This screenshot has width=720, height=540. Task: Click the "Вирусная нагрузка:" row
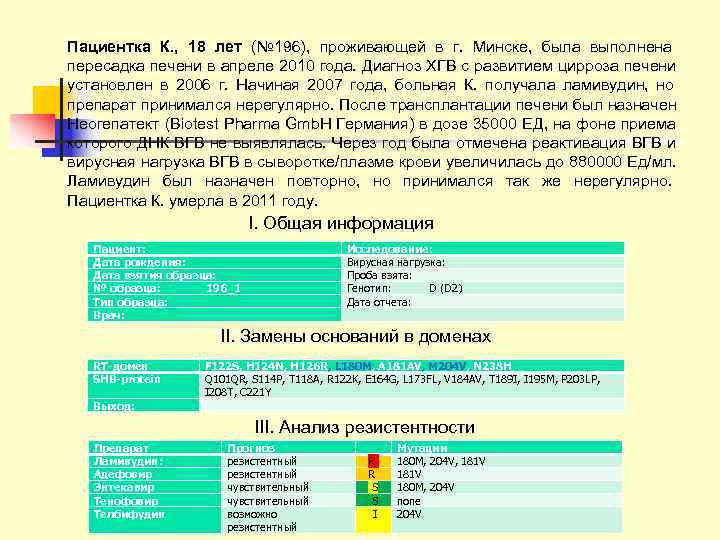483,262
